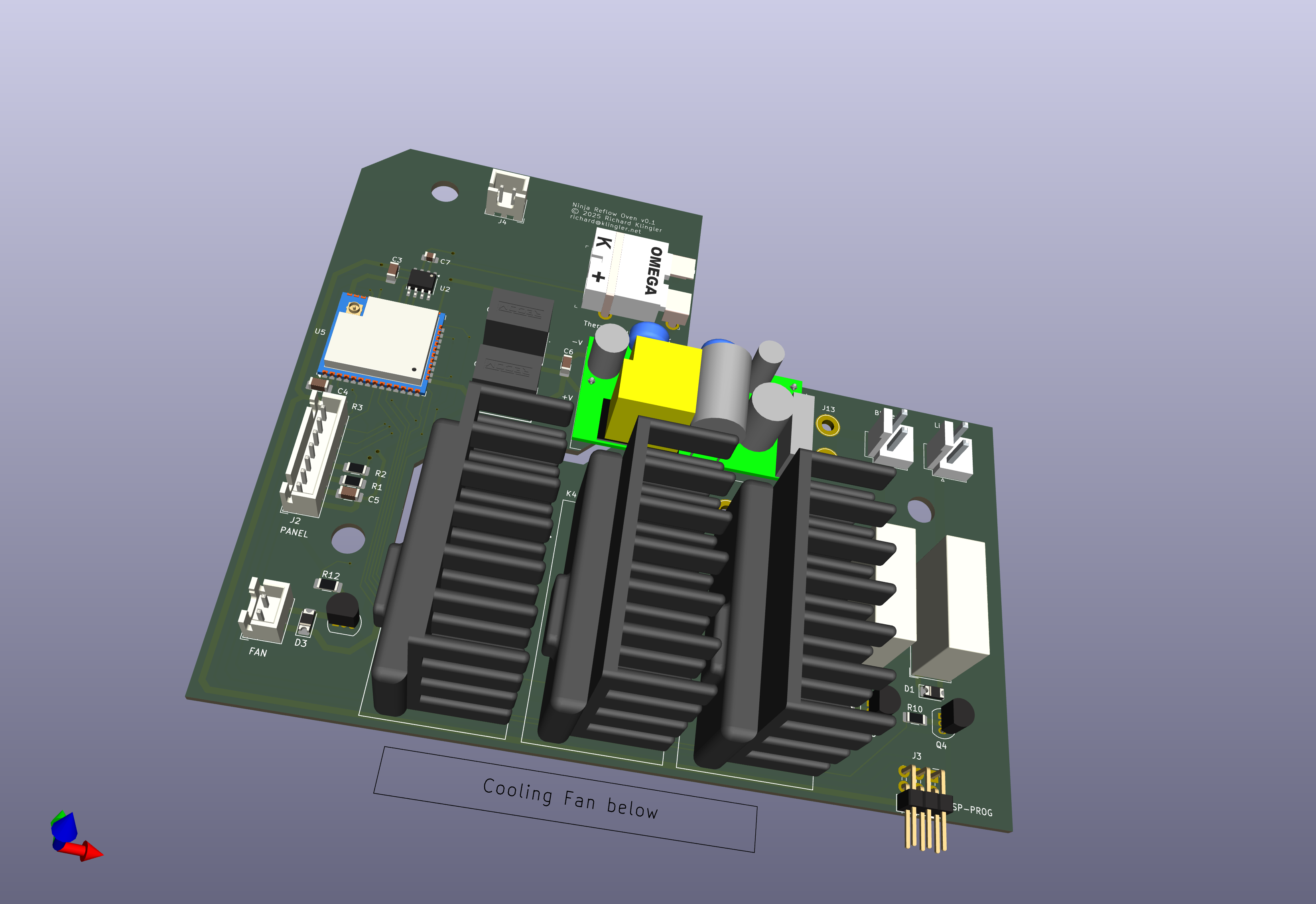
Task: Click the 'D1' reference label
Action: point(909,689)
